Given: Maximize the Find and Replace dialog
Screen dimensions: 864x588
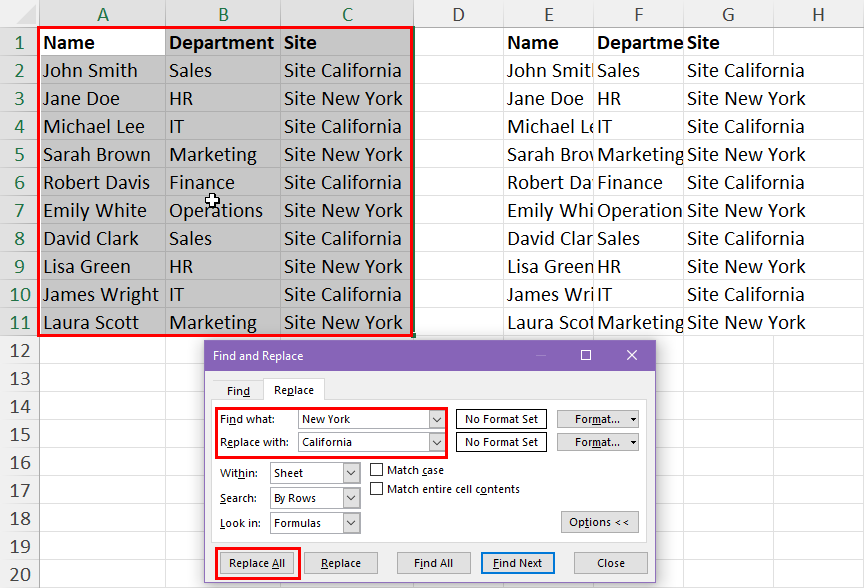Looking at the screenshot, I should [x=586, y=355].
